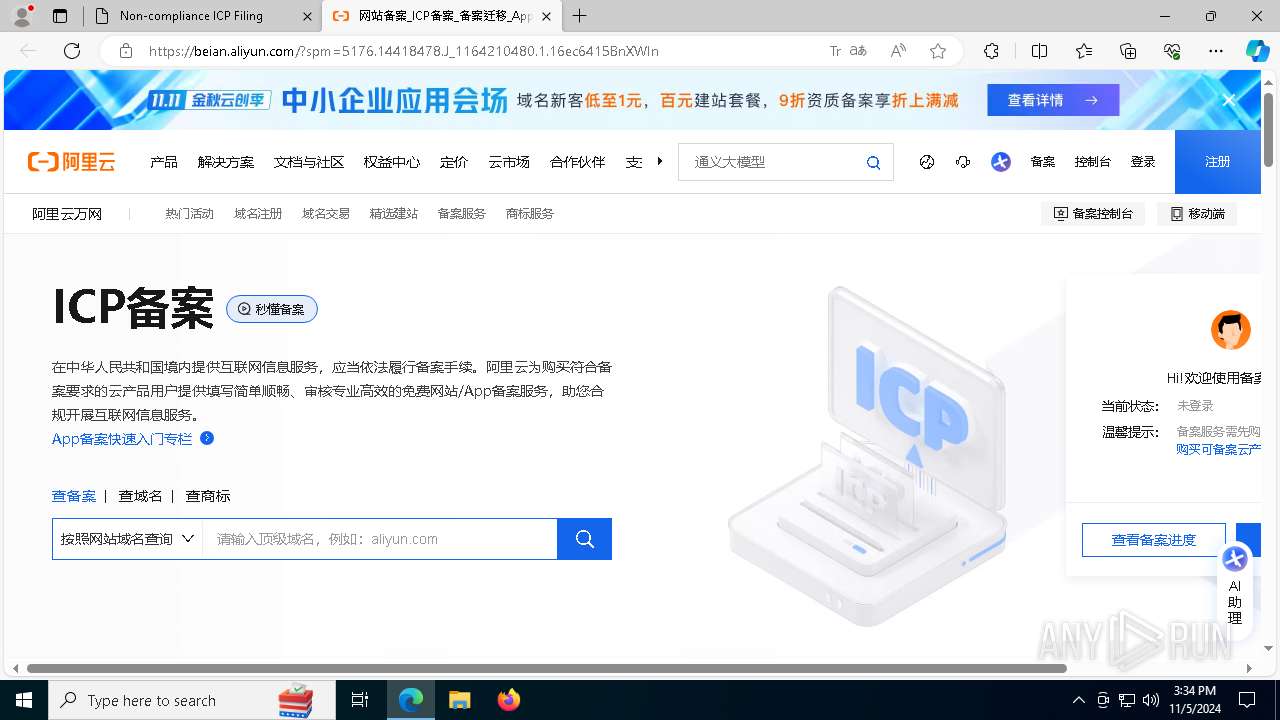Click the help circle icon beside App备案快速入门专栏
The height and width of the screenshot is (720, 1280).
point(207,438)
